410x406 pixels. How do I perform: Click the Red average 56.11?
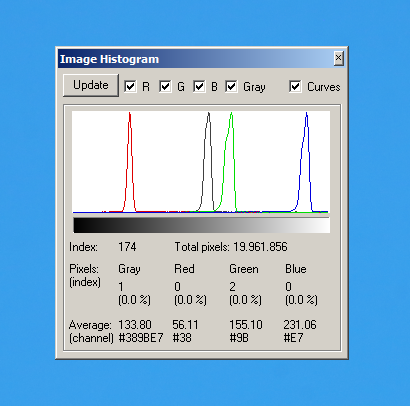[x=185, y=325]
